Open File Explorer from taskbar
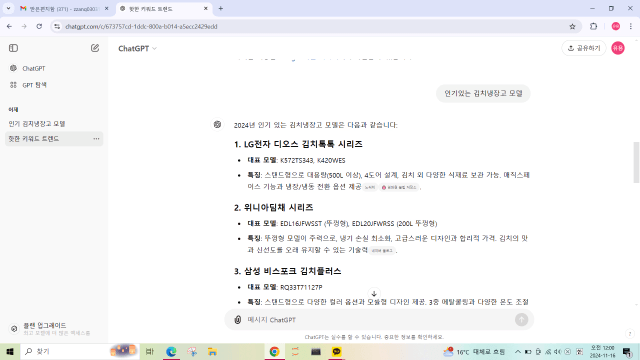 click(212, 351)
